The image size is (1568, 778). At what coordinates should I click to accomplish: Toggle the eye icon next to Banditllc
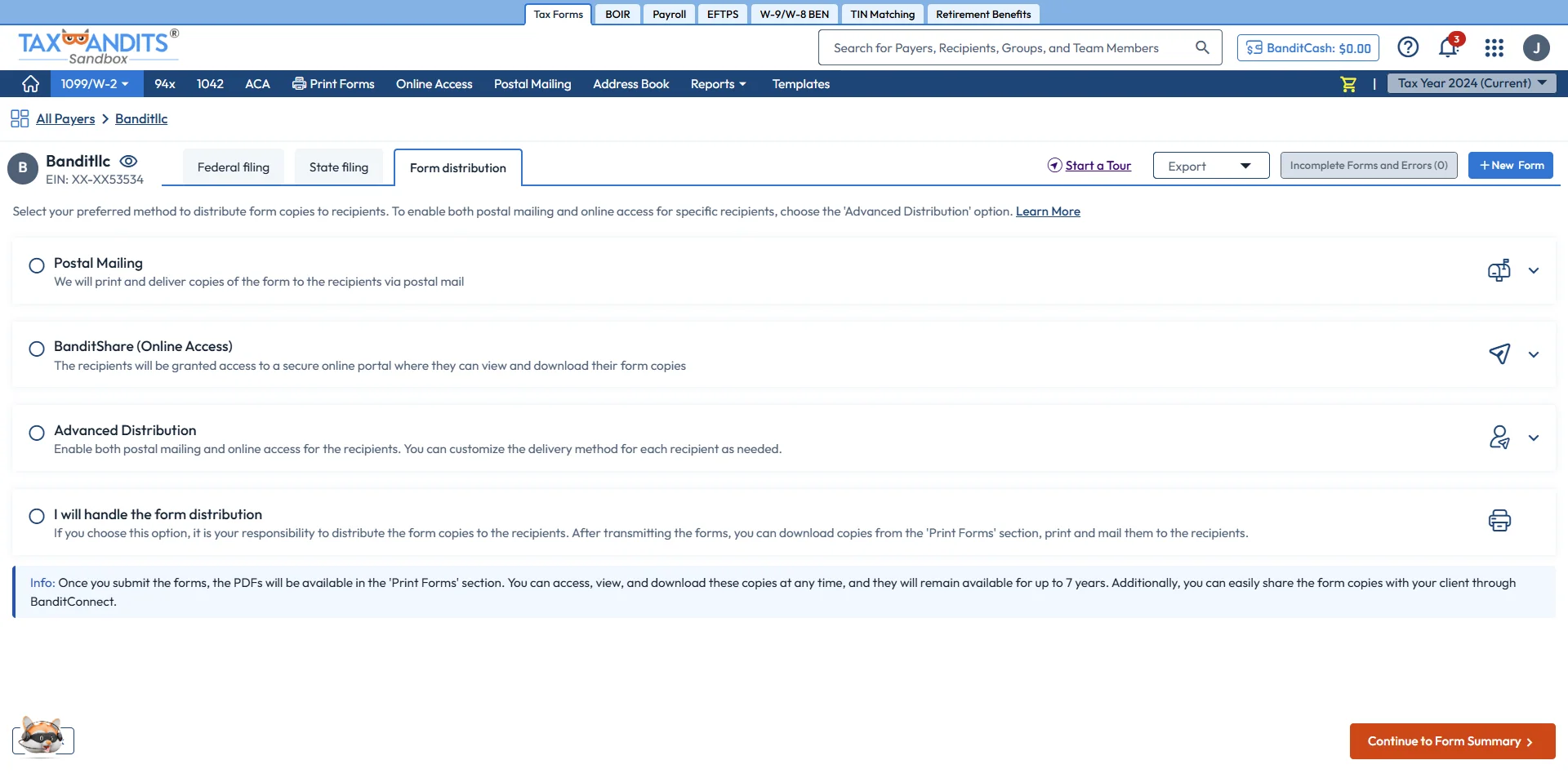[128, 161]
